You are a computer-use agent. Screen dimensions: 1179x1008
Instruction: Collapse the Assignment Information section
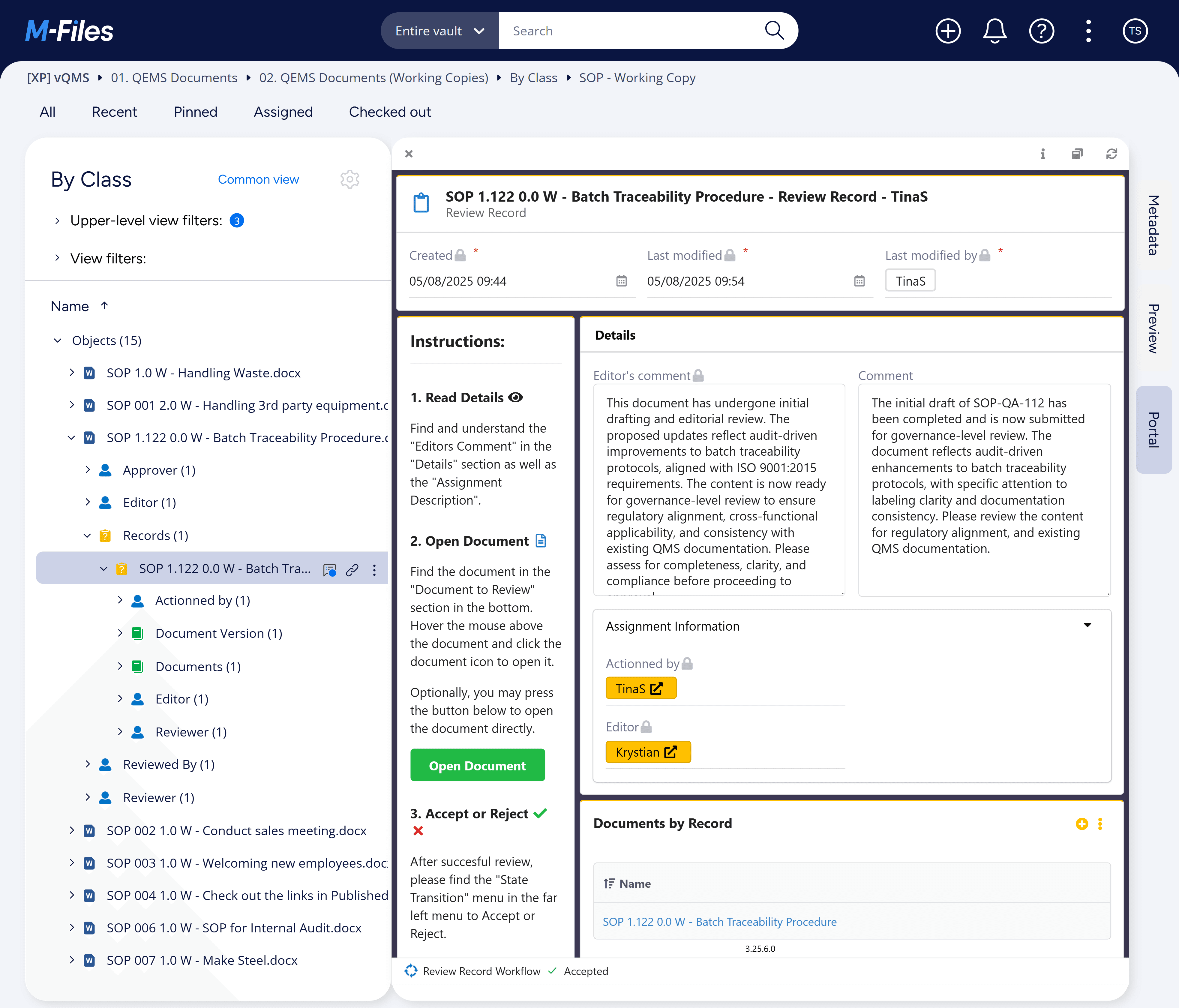(1087, 625)
